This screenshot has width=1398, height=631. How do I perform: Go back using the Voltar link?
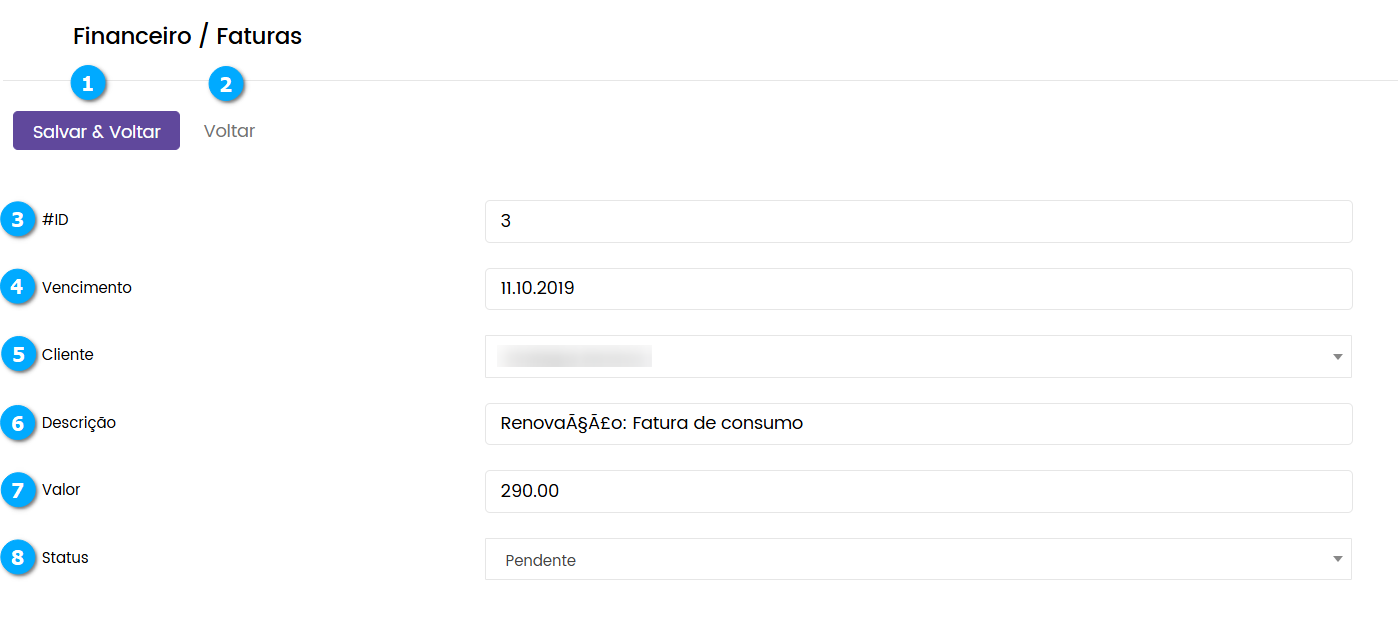[x=229, y=131]
